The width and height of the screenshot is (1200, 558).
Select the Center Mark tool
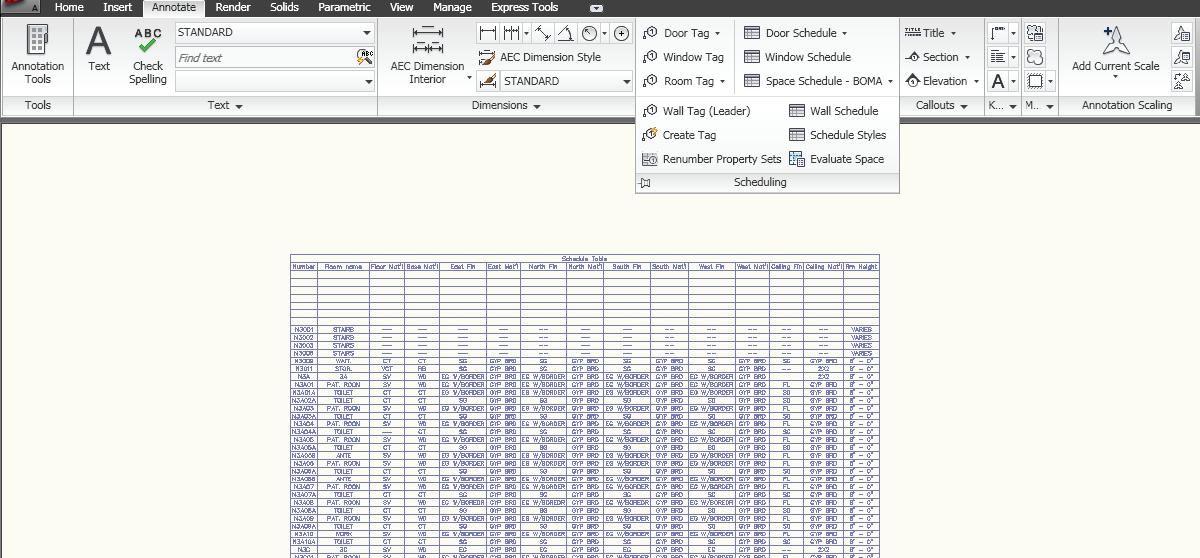621,33
